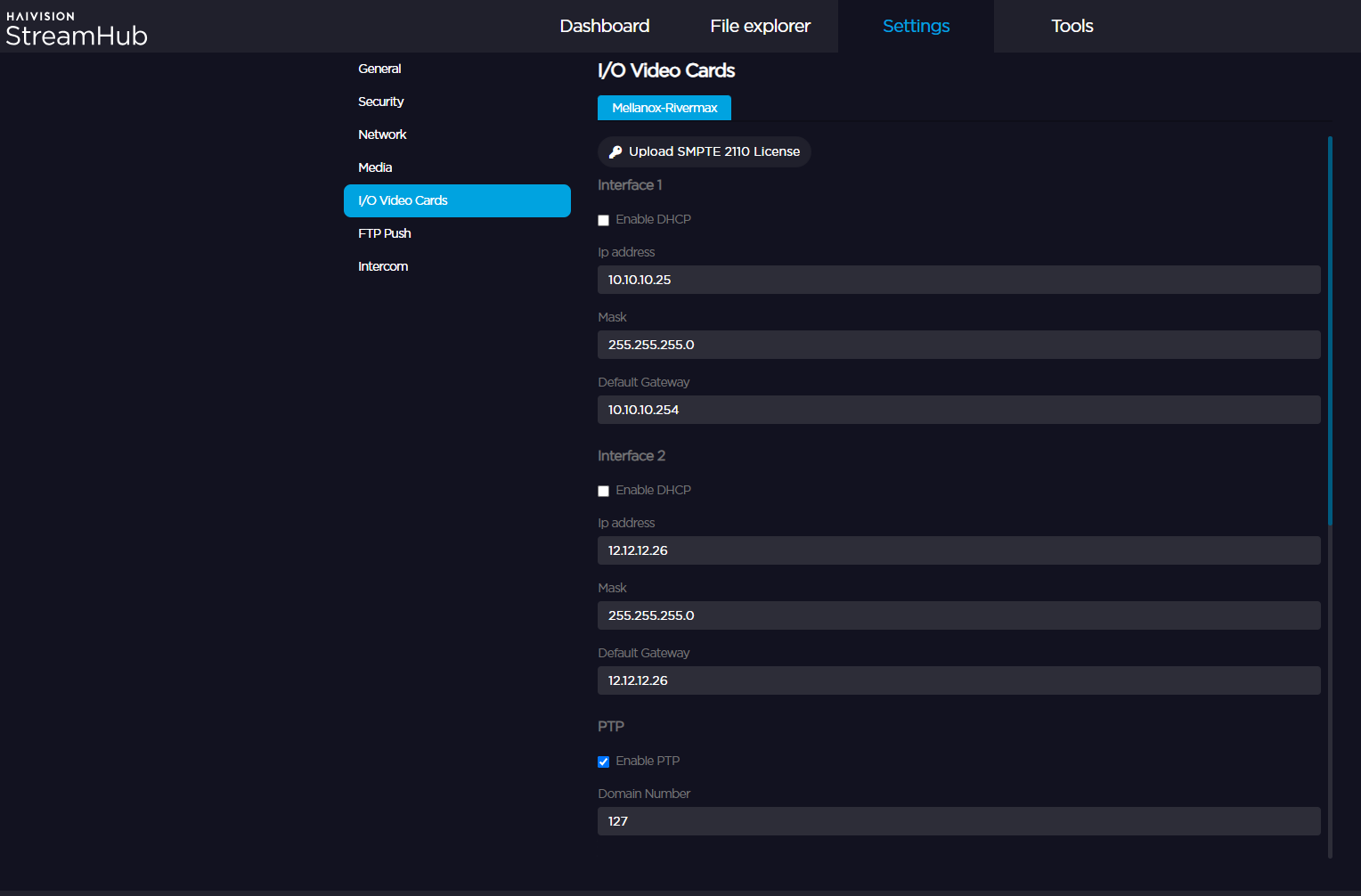The height and width of the screenshot is (896, 1361).
Task: Click the key icon on Upload SMPTE 2110 License
Action: tap(615, 151)
